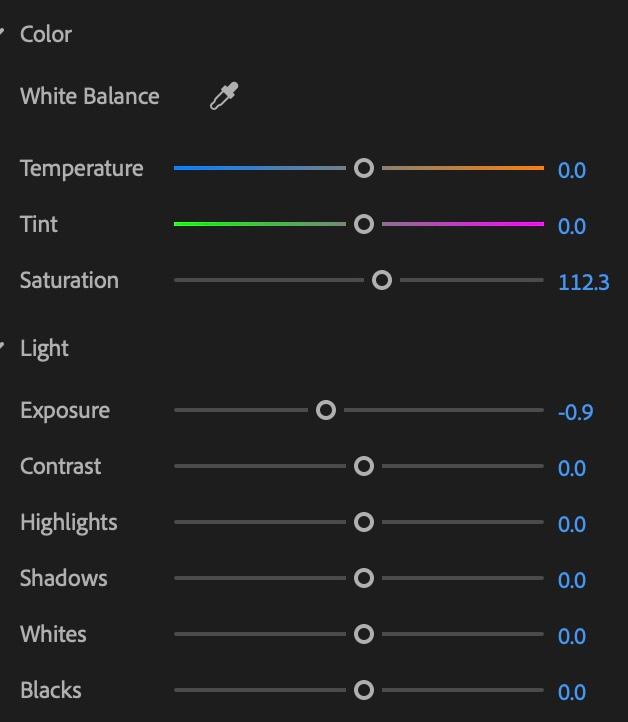Click the Saturation slider handle
Viewport: 628px width, 722px height.
coord(381,280)
